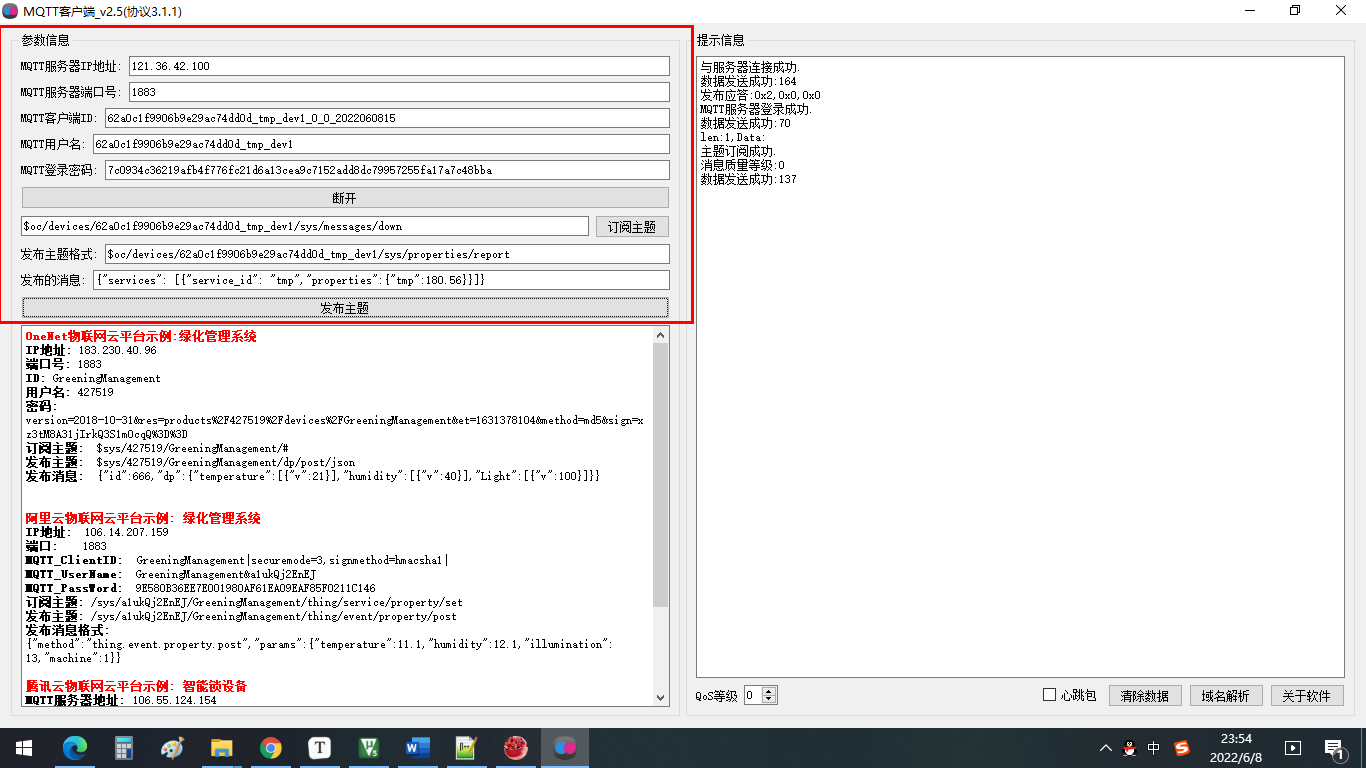
Task: Click the 发布主题 publish button
Action: point(345,308)
